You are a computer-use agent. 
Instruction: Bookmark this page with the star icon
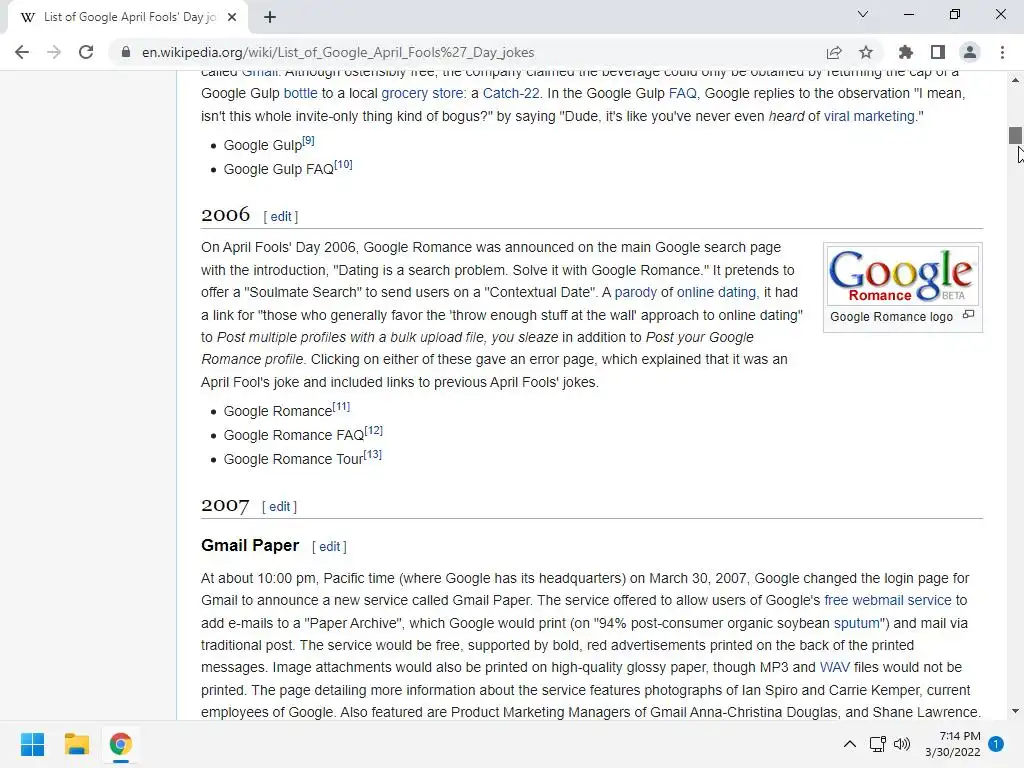(866, 52)
